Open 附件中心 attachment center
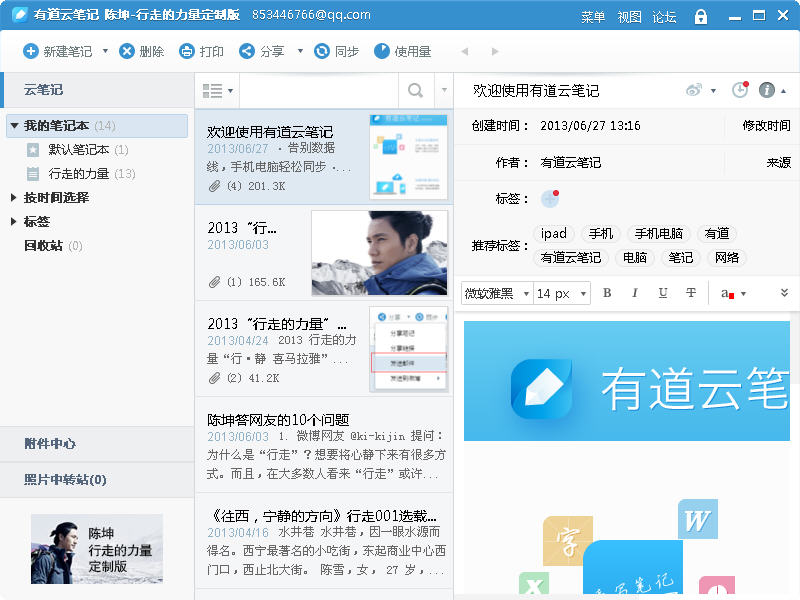 [x=50, y=444]
